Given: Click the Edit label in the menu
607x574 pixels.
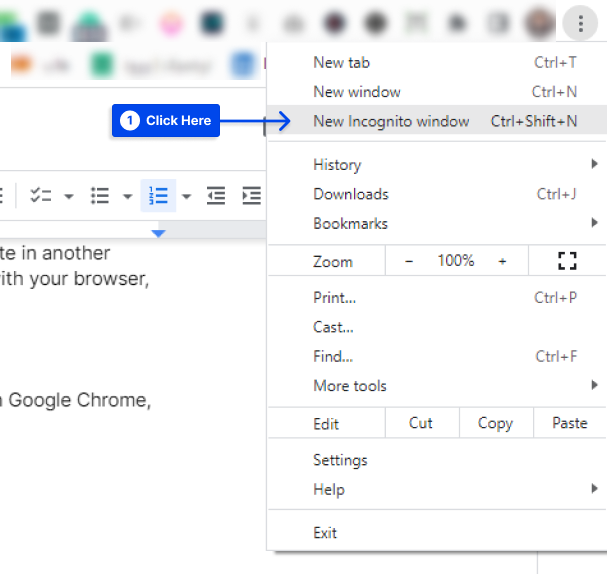Looking at the screenshot, I should pyautogui.click(x=326, y=424).
